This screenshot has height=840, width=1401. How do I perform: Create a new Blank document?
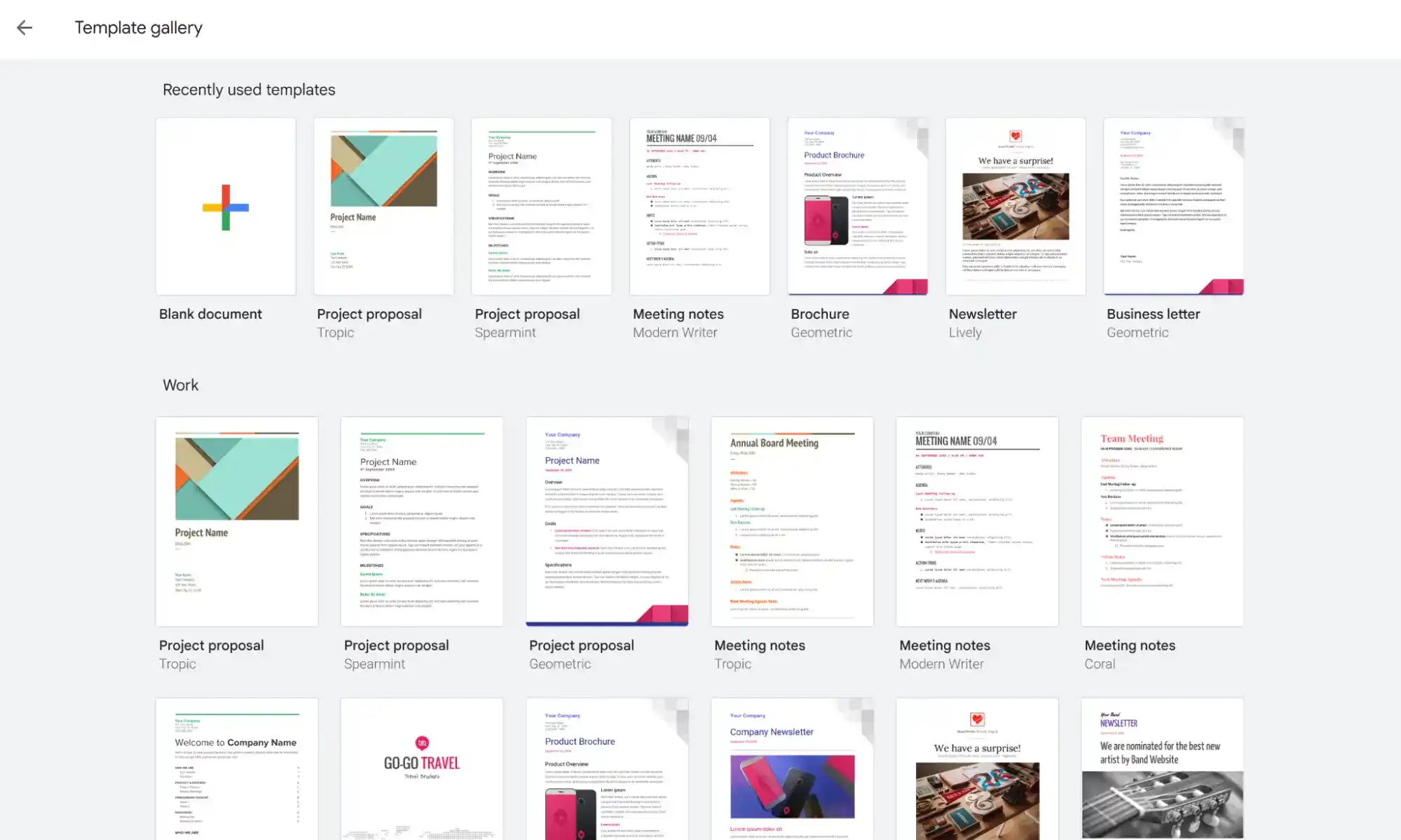(x=225, y=205)
